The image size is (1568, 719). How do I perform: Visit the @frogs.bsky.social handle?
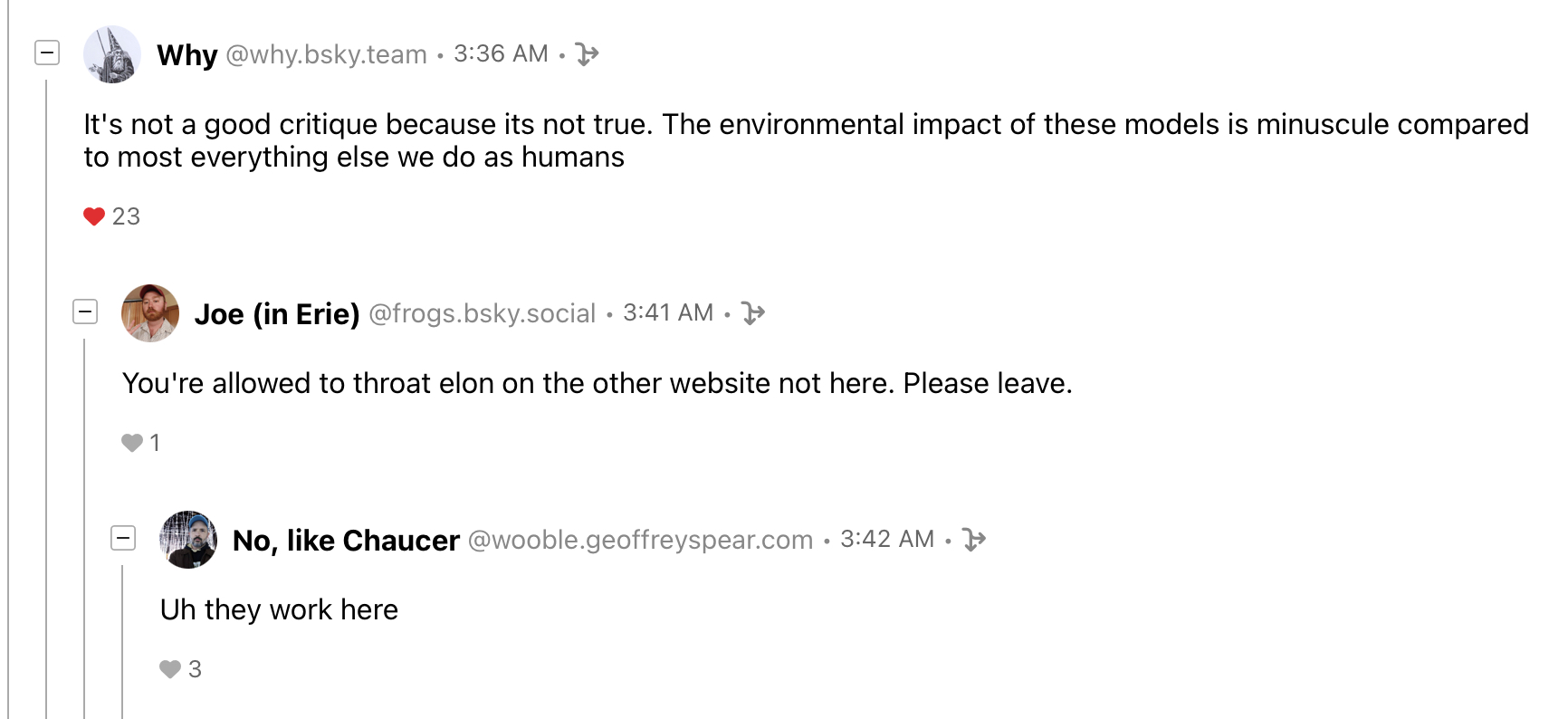[x=482, y=313]
